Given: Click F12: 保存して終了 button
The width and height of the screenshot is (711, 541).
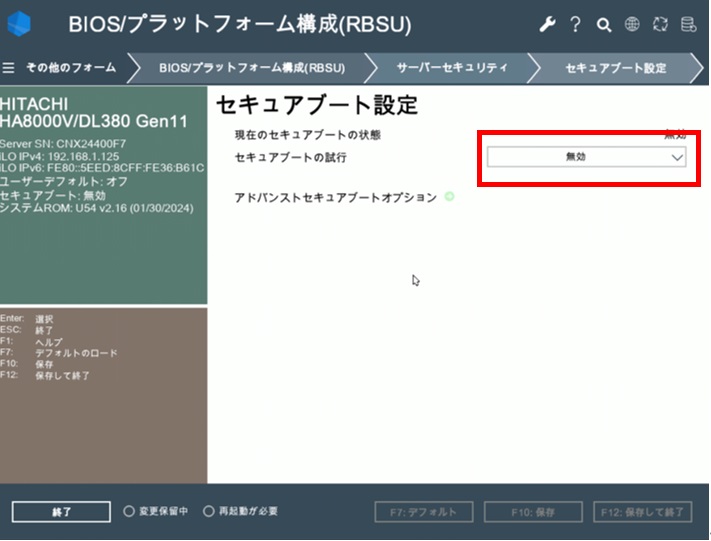Looking at the screenshot, I should click(641, 512).
